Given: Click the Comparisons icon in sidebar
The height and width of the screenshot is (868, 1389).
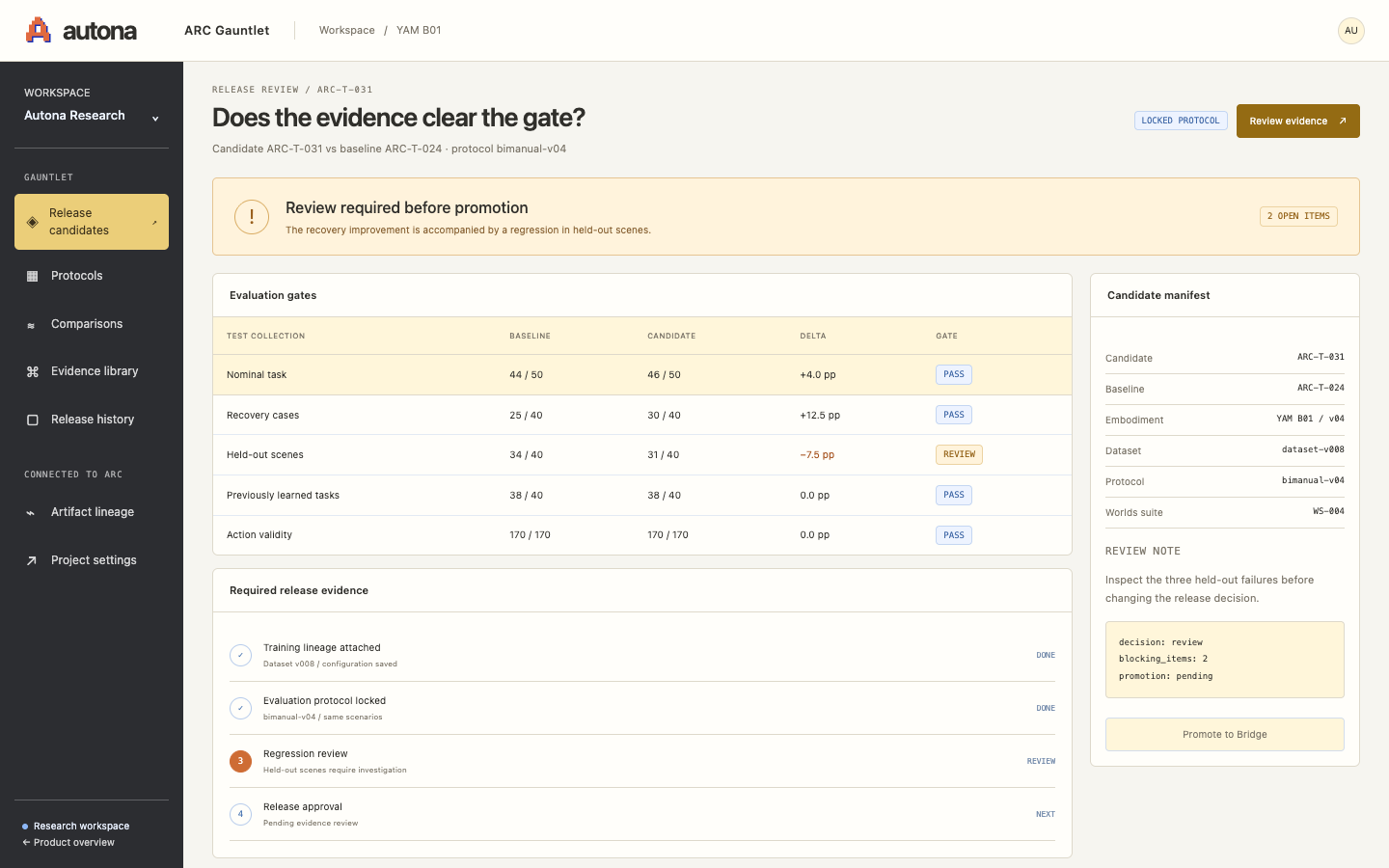Looking at the screenshot, I should 32,325.
